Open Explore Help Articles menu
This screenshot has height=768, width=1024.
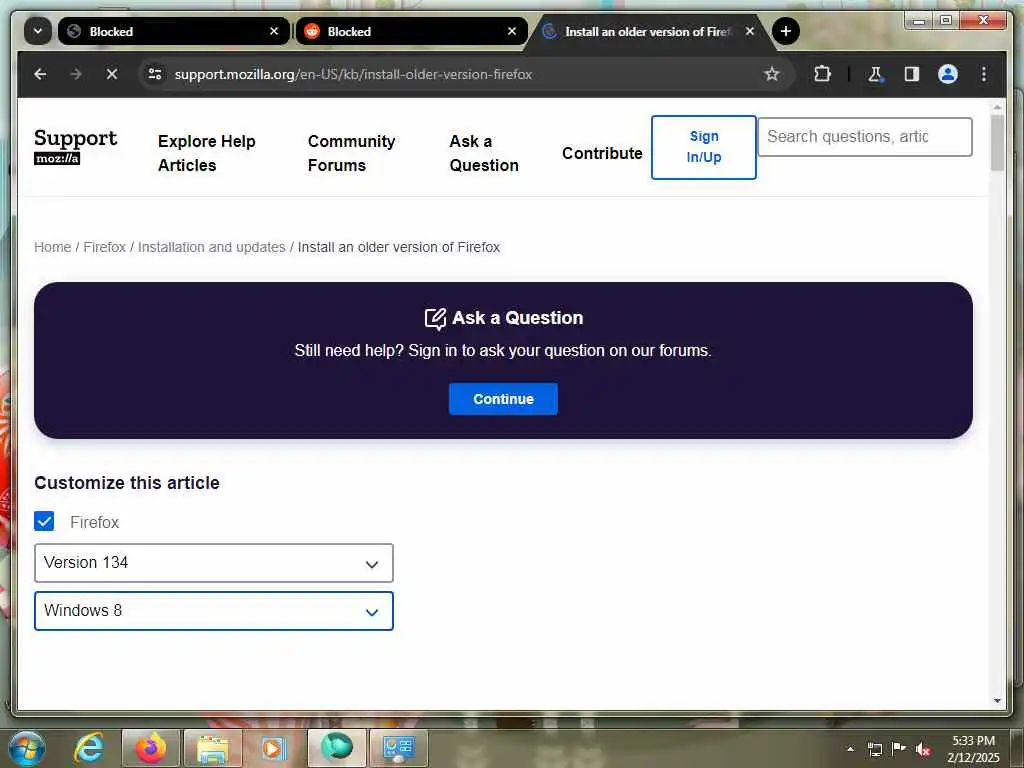coord(206,153)
